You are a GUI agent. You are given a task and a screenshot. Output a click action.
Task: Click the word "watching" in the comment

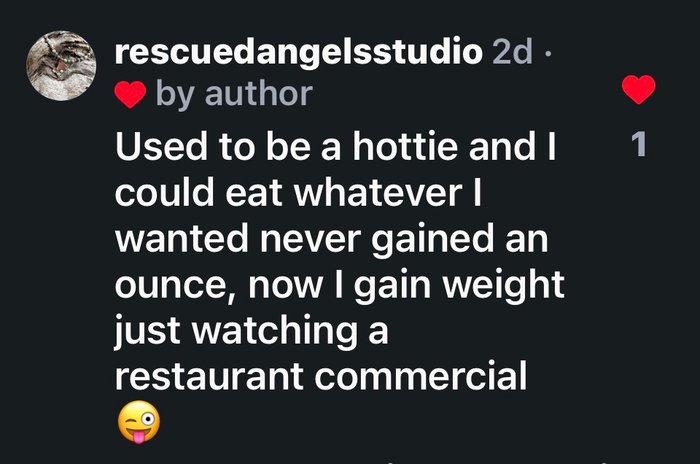point(275,333)
